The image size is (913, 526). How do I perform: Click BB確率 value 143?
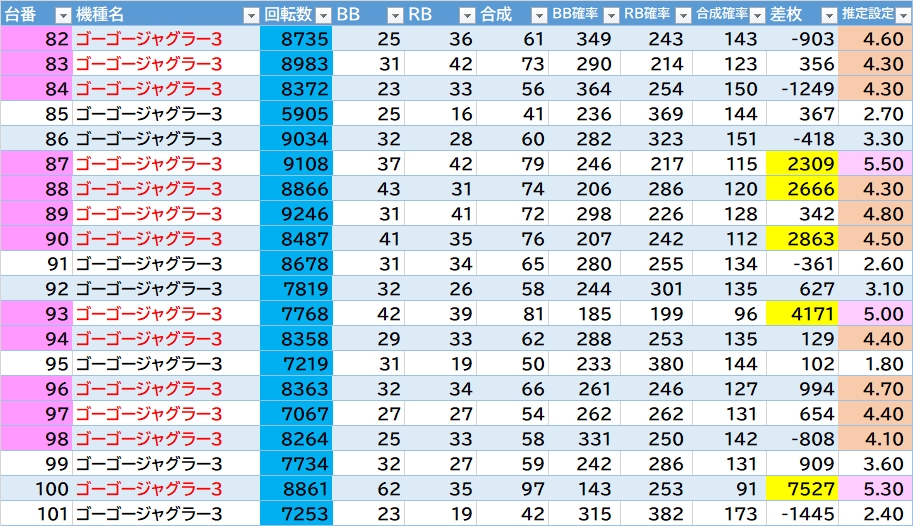[x=584, y=489]
